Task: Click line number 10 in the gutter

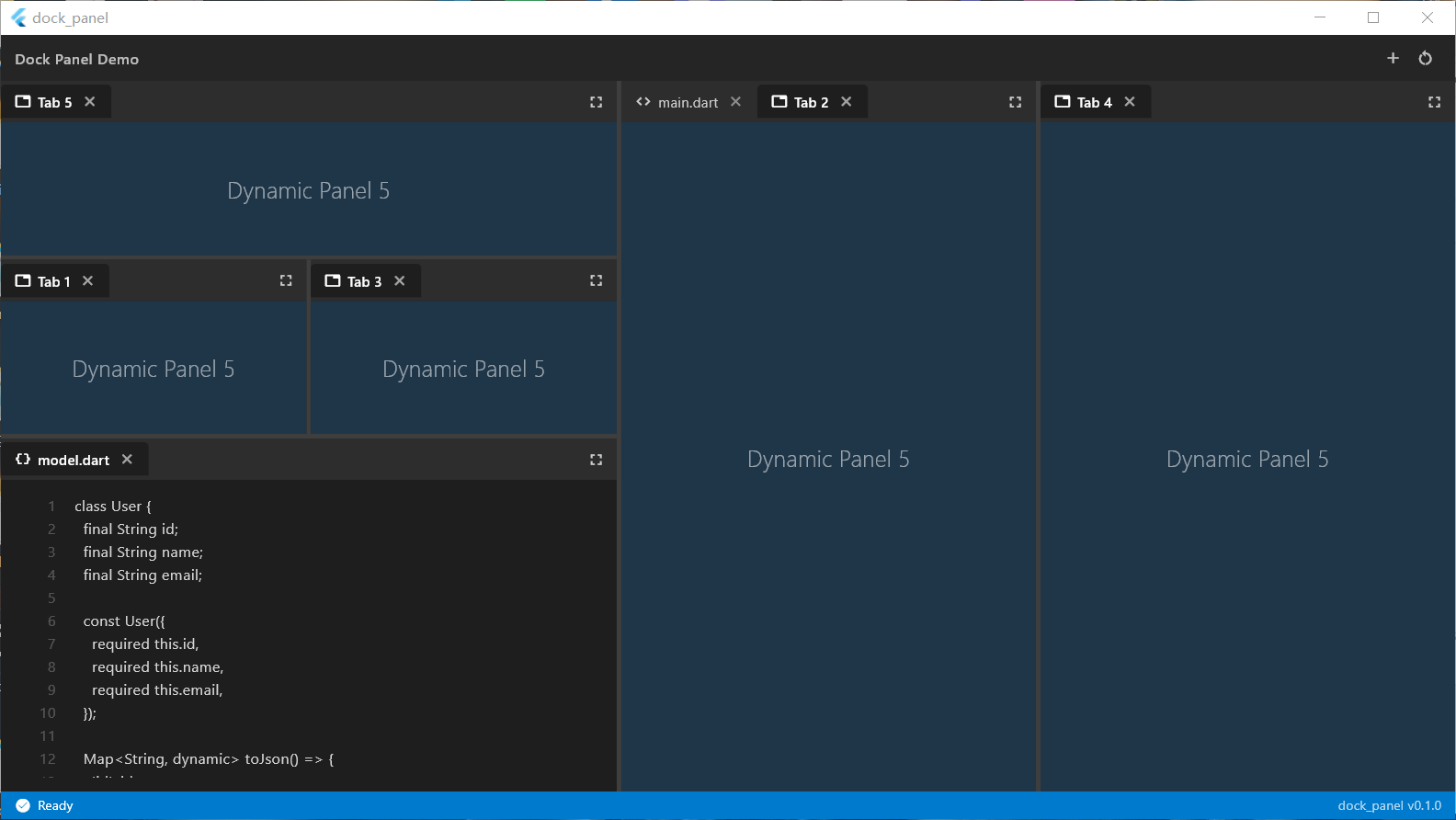Action: [48, 713]
